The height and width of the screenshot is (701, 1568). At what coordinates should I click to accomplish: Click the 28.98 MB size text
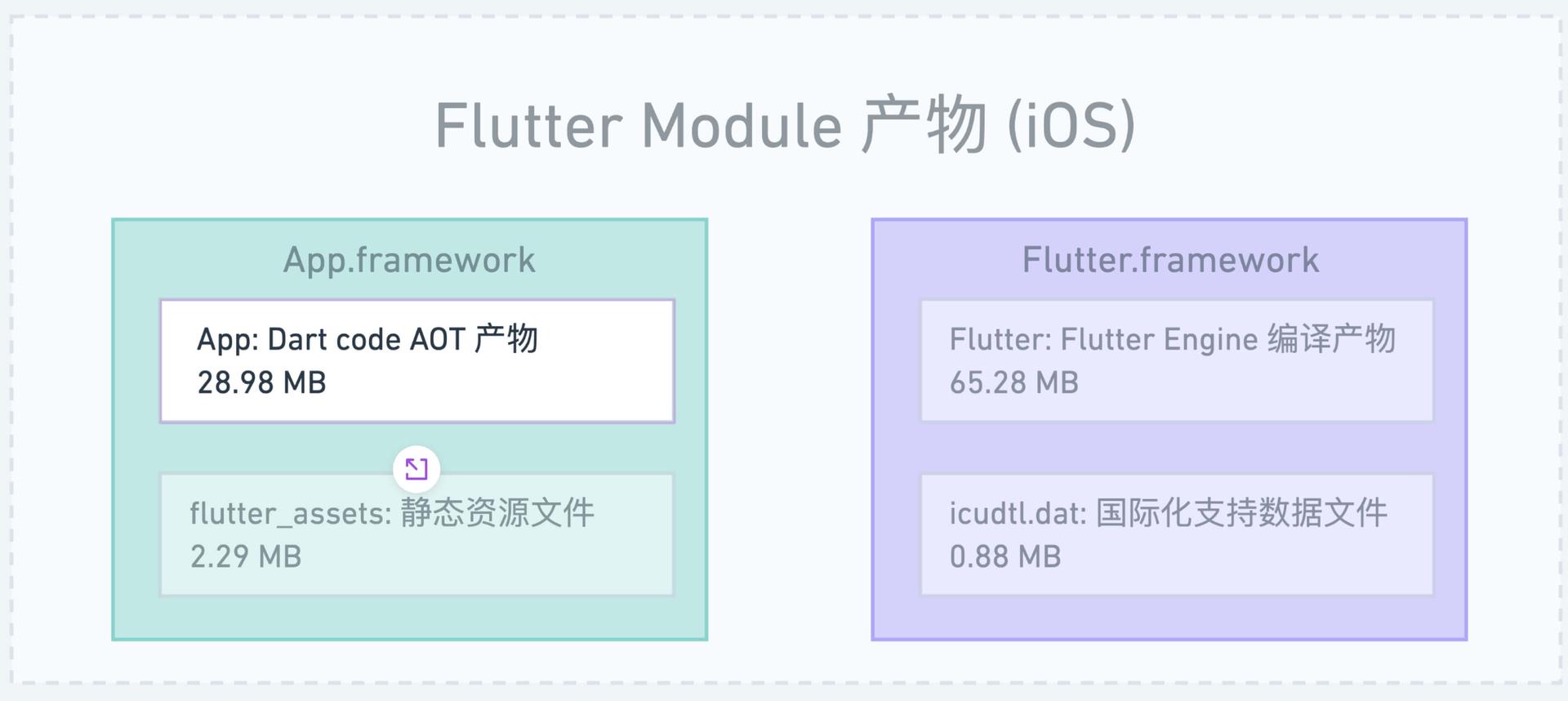261,382
